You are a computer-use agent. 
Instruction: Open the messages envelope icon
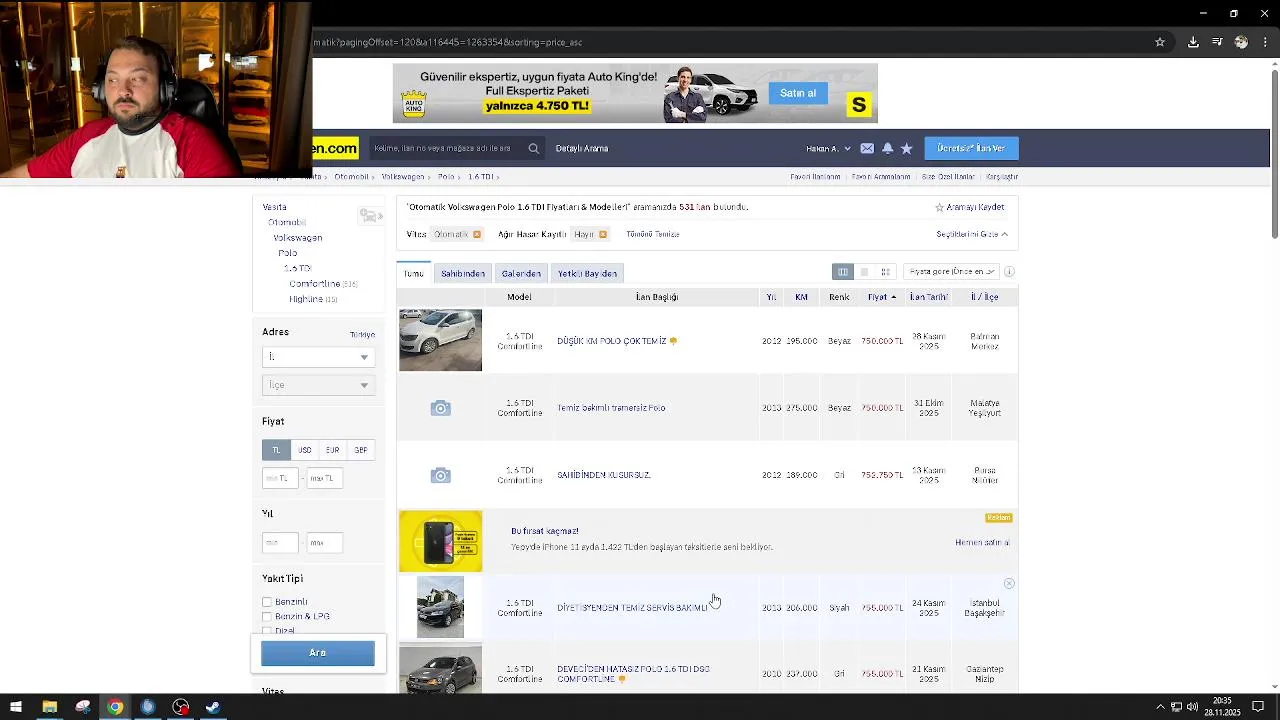pyautogui.click(x=867, y=148)
